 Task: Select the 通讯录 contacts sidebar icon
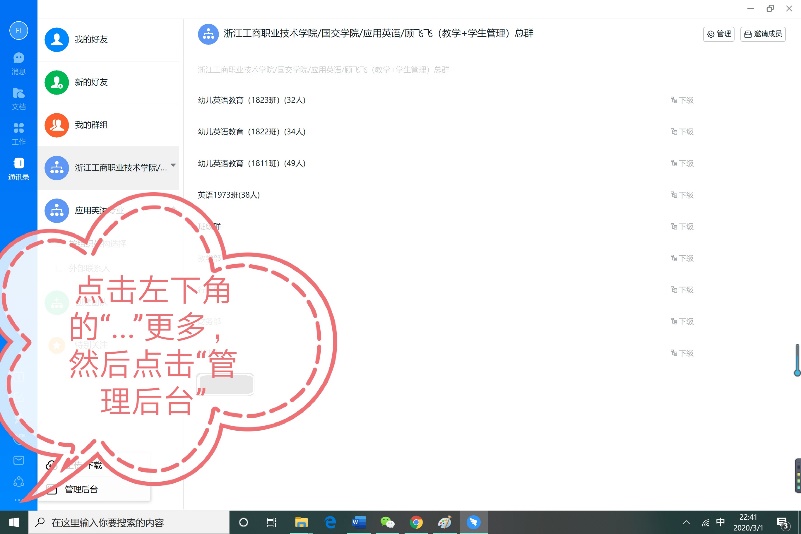pyautogui.click(x=18, y=167)
